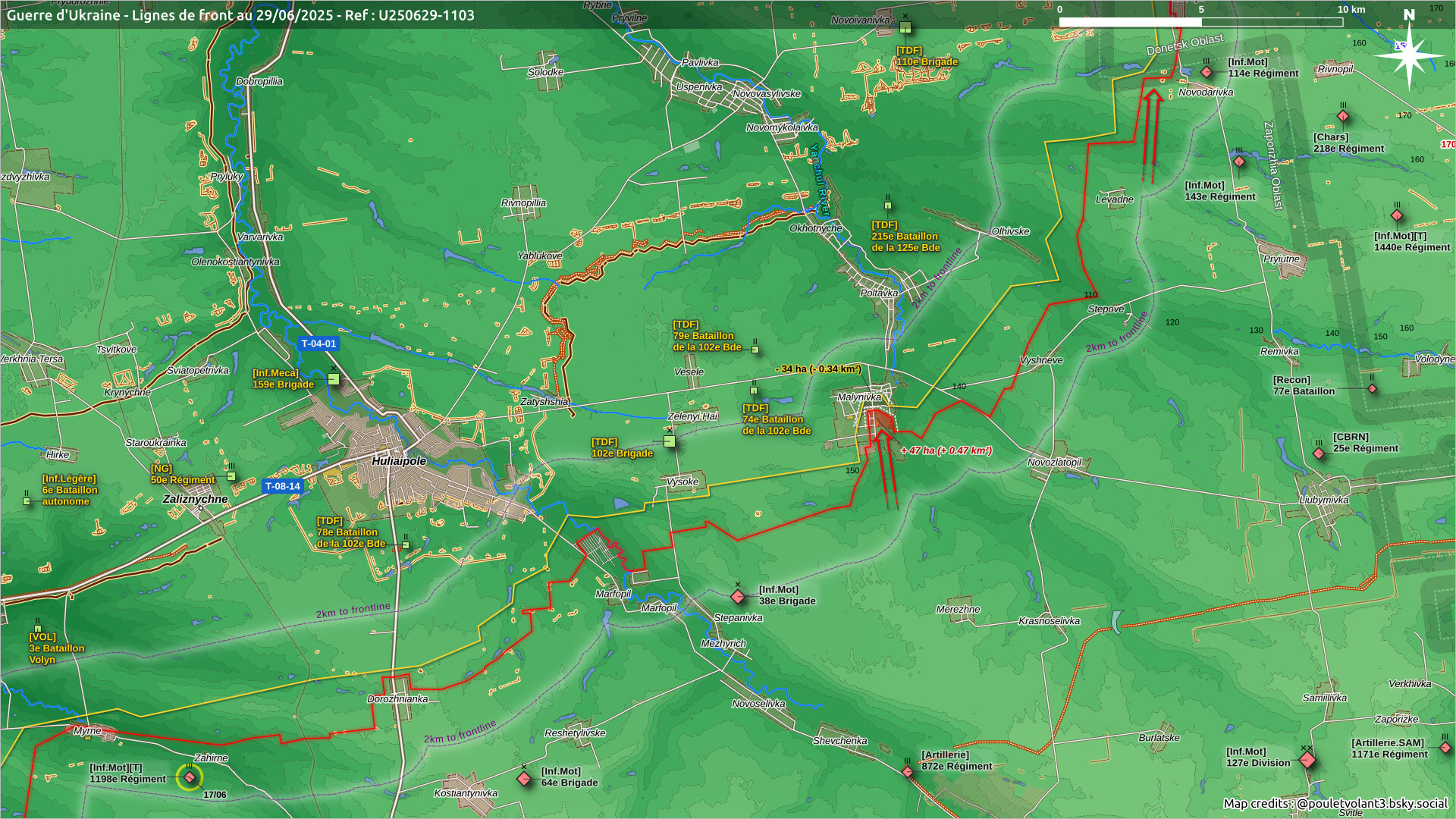Click the Dorozhnianka village label

tap(397, 698)
